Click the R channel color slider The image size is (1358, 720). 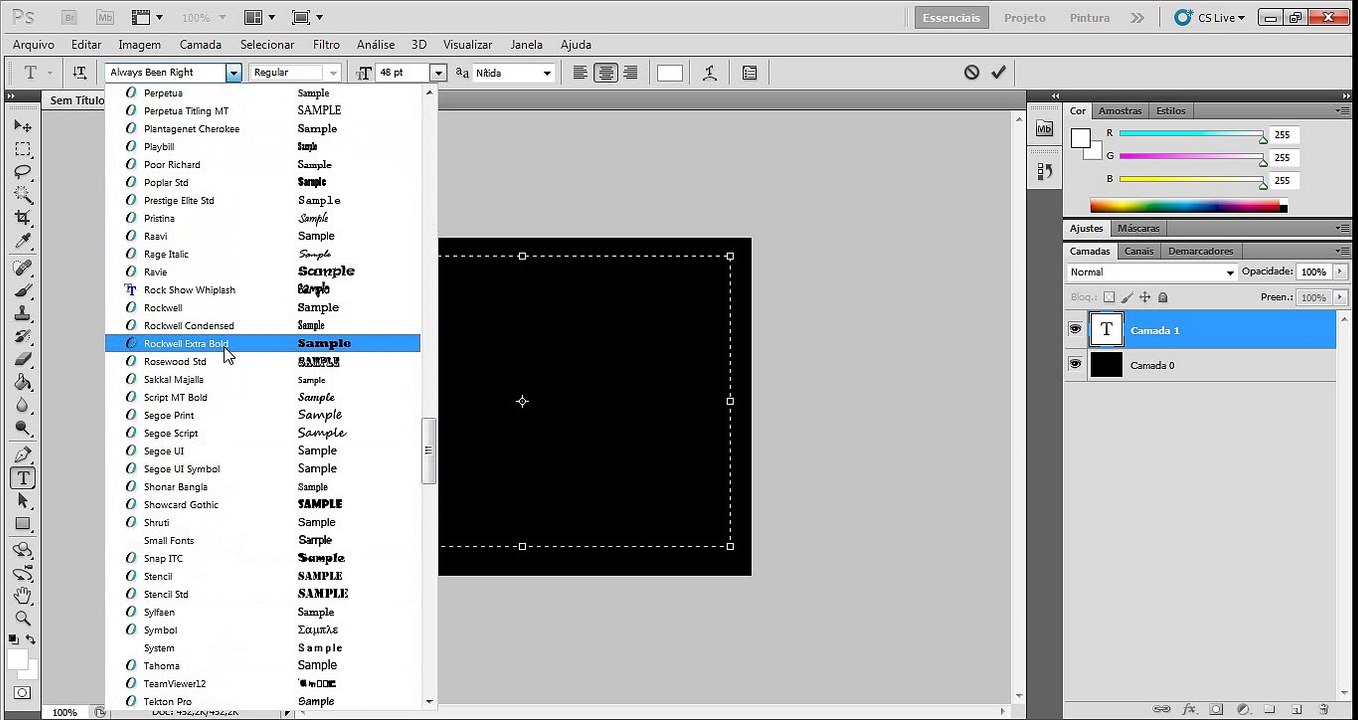click(x=1191, y=134)
